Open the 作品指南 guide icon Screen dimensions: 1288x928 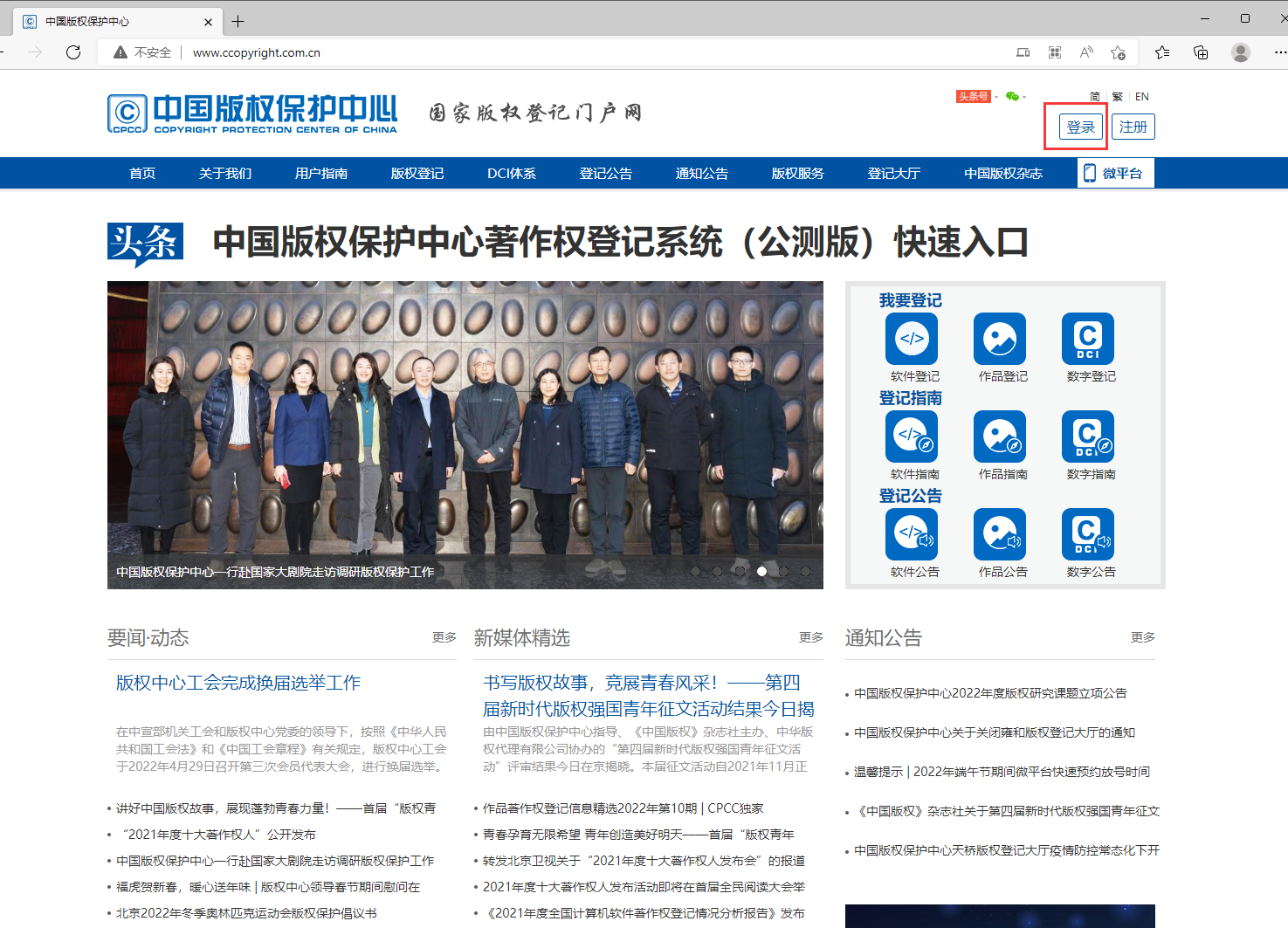(x=1000, y=437)
